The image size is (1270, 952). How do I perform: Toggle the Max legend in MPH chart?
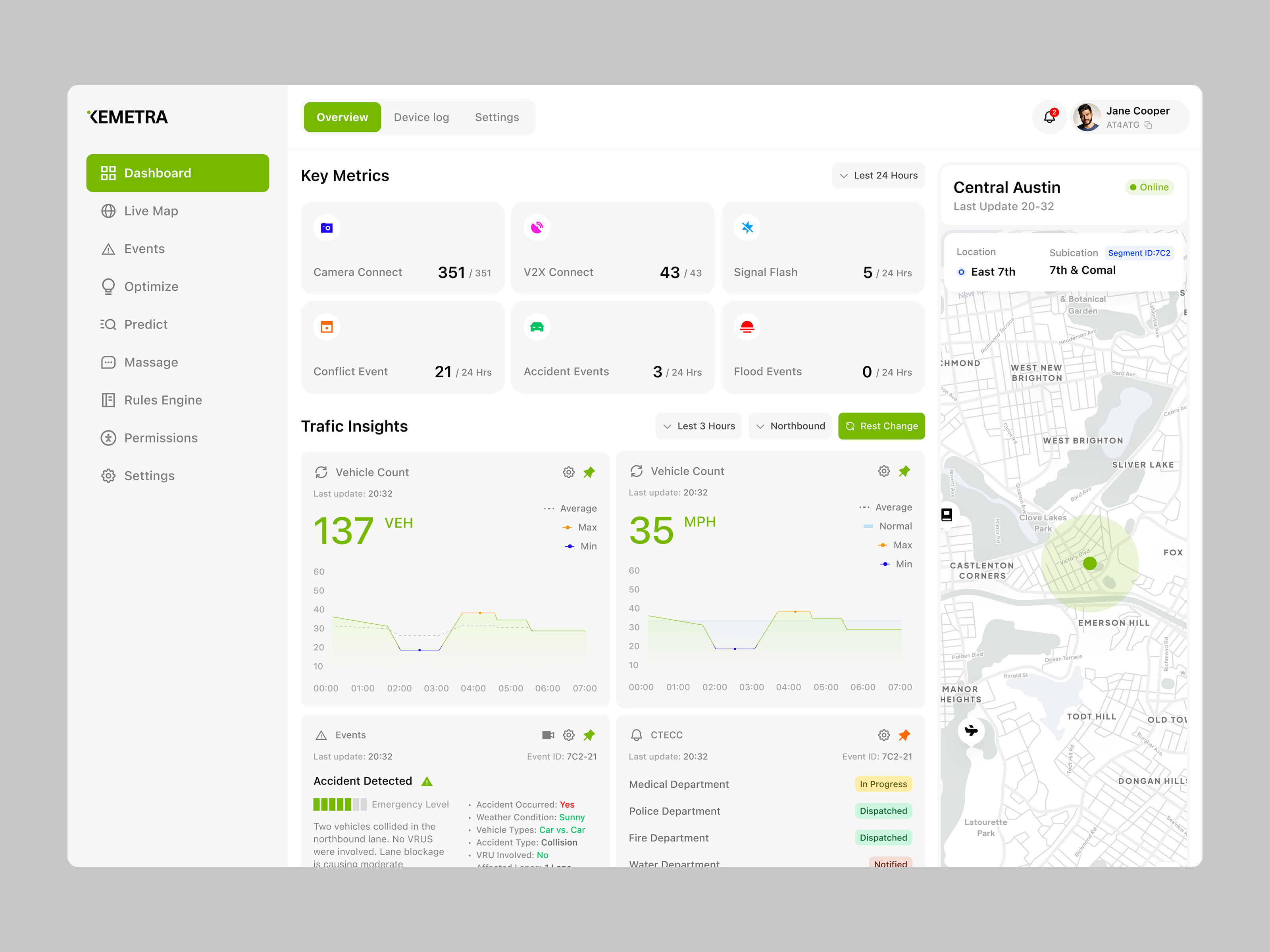click(895, 545)
